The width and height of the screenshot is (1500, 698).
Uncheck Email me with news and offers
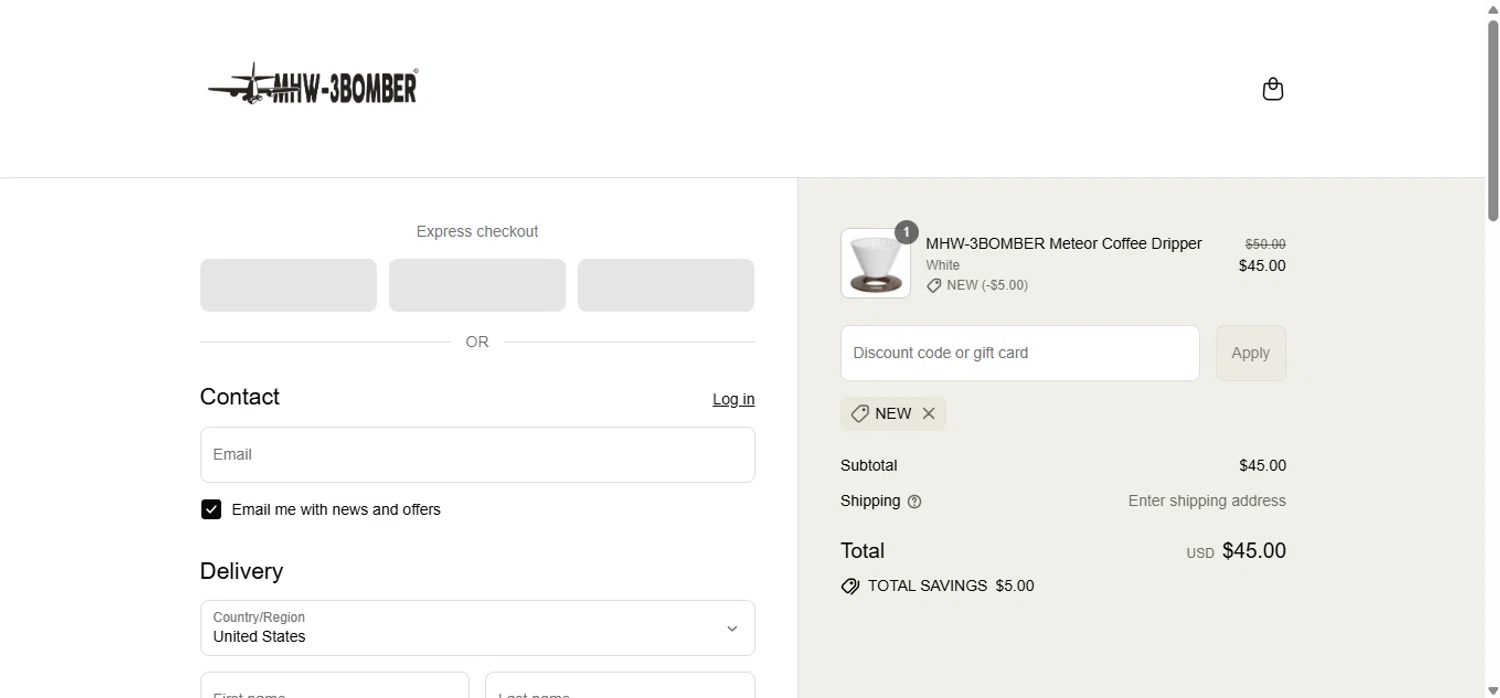pos(211,510)
